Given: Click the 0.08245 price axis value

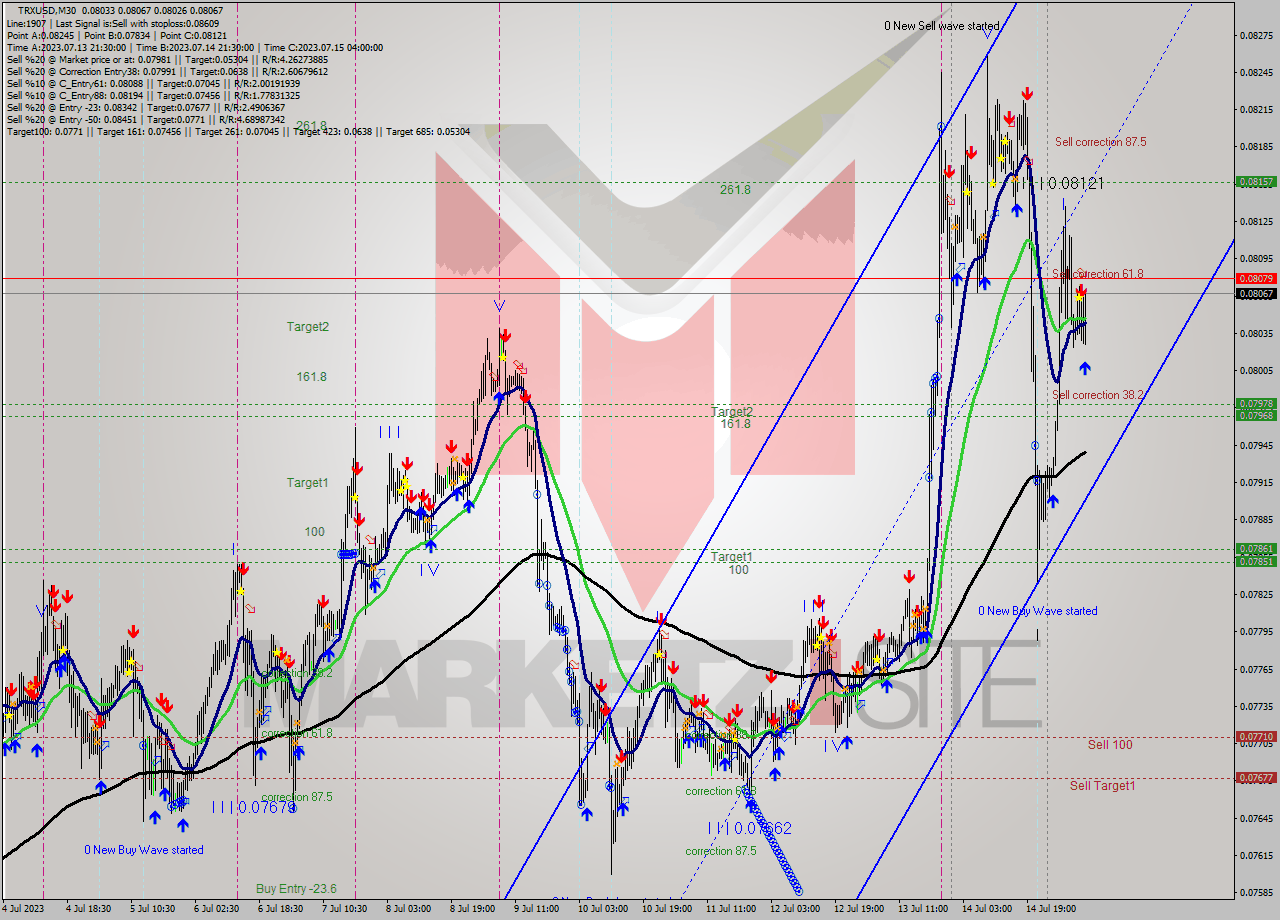Looking at the screenshot, I should (x=1255, y=72).
